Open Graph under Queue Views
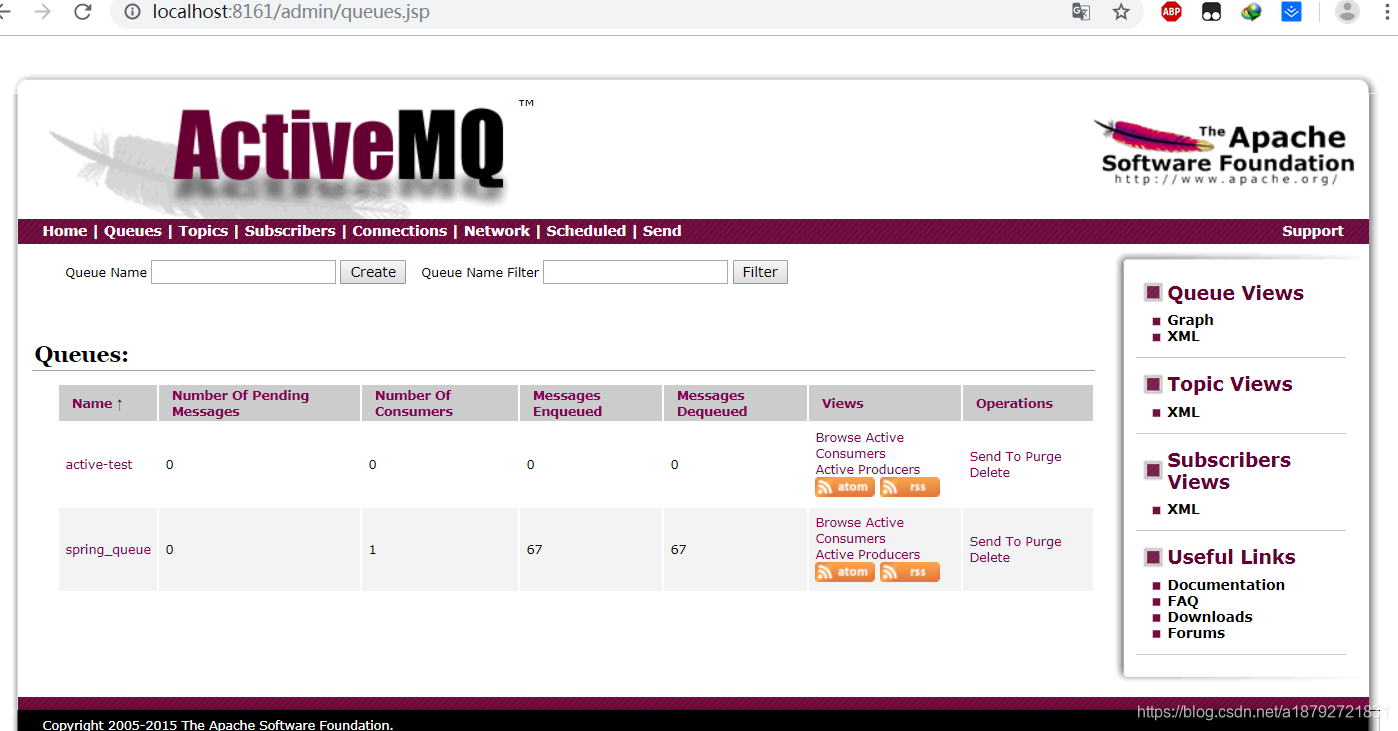Image resolution: width=1398 pixels, height=731 pixels. 1190,320
